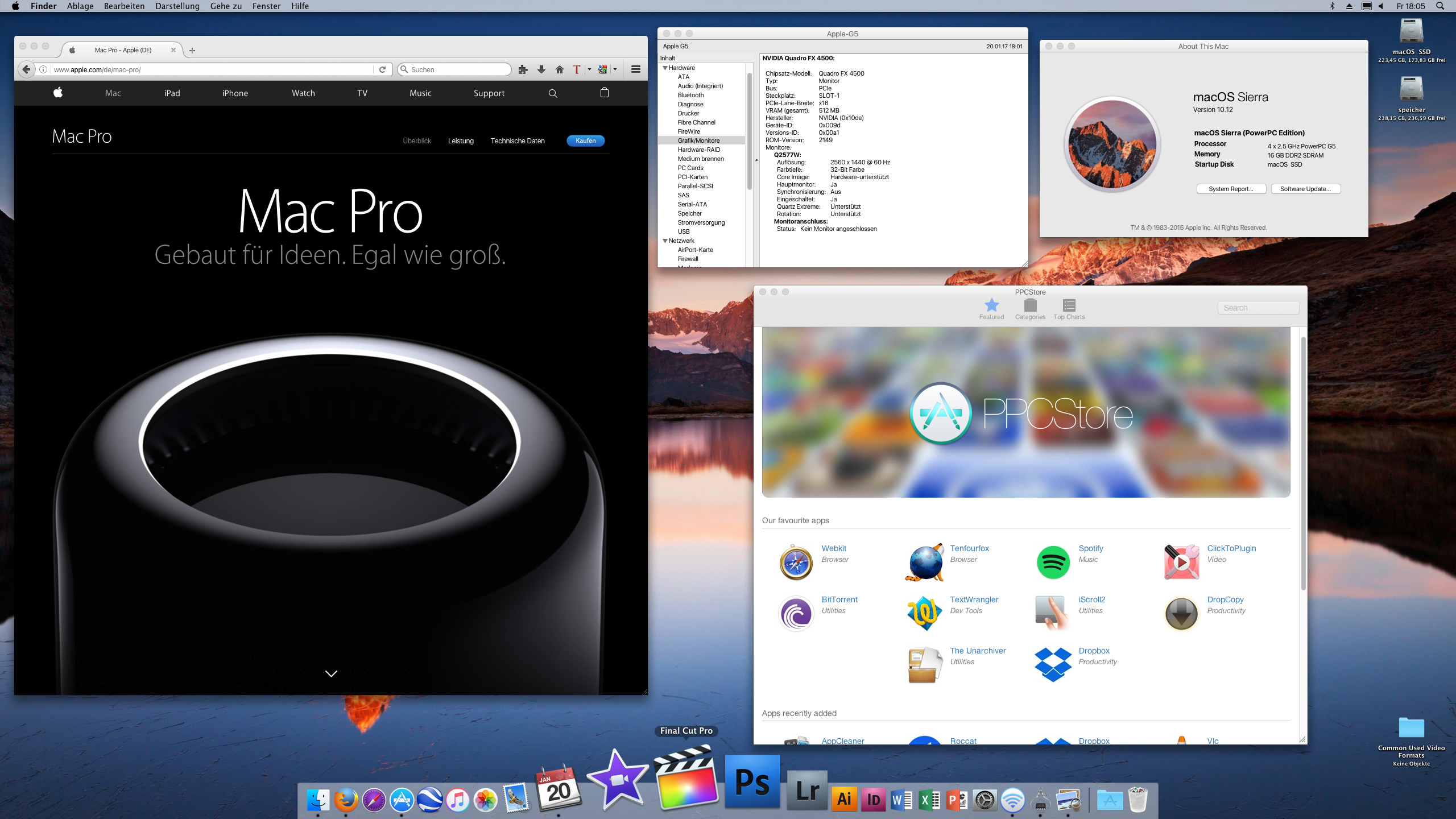The height and width of the screenshot is (819, 1456).
Task: Click the PPCStore vertical scrollbar
Action: (x=1303, y=464)
